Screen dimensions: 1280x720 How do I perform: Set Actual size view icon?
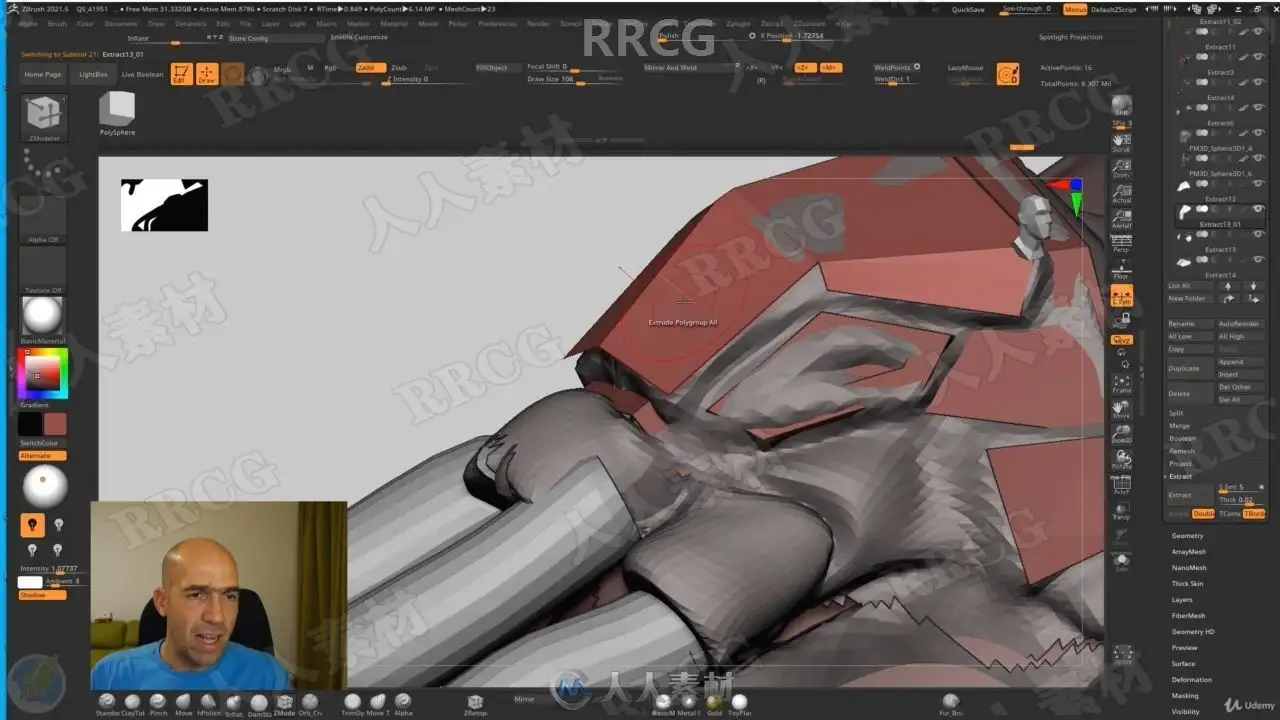coord(1122,193)
